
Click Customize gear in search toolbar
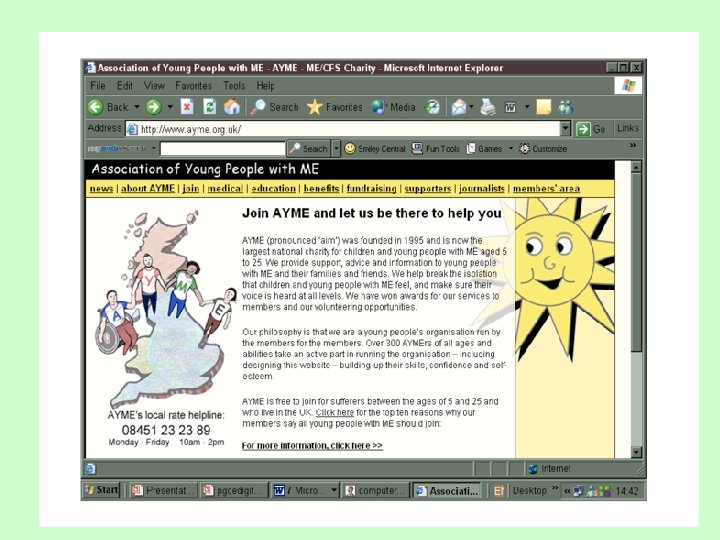point(543,148)
